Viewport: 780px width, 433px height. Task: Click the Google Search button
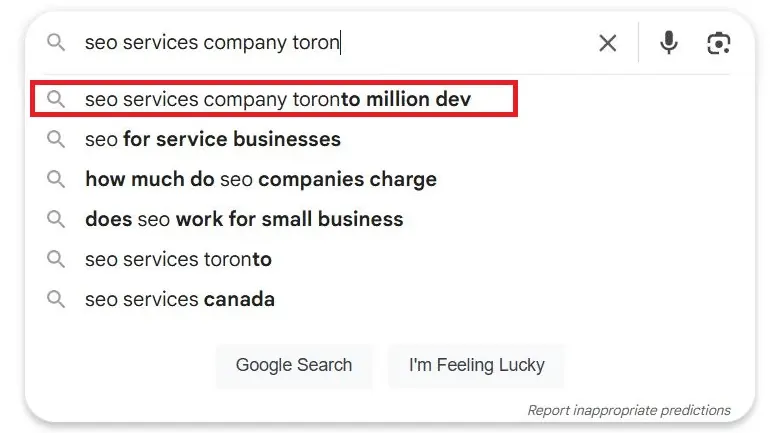click(x=294, y=365)
